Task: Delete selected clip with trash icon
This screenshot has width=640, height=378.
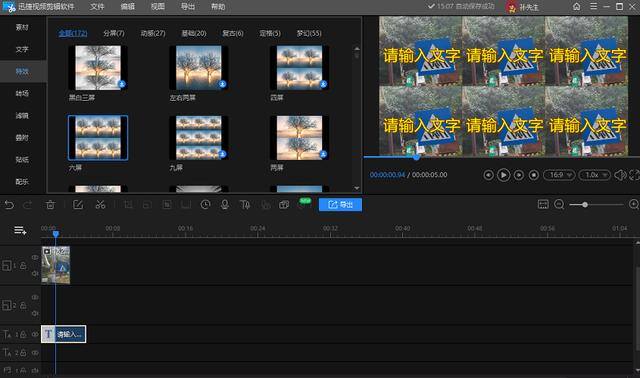Action: click(x=50, y=205)
